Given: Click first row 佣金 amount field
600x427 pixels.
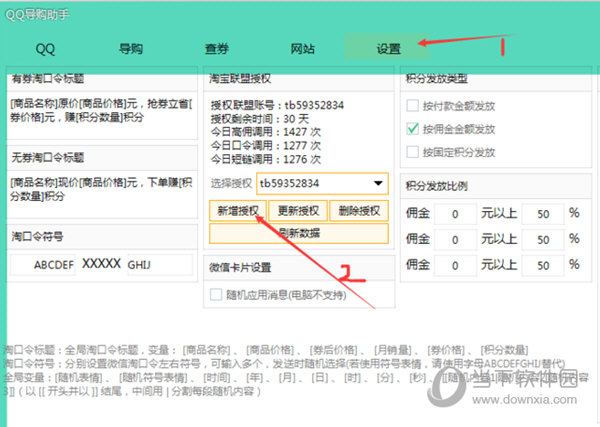Looking at the screenshot, I should tap(455, 214).
